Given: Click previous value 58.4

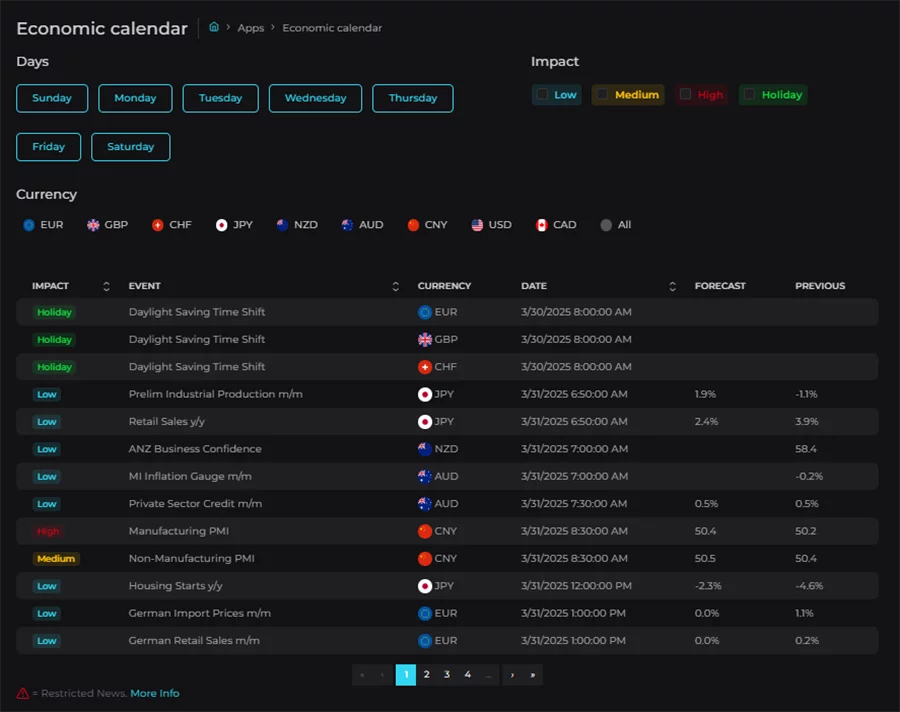Looking at the screenshot, I should tap(805, 449).
